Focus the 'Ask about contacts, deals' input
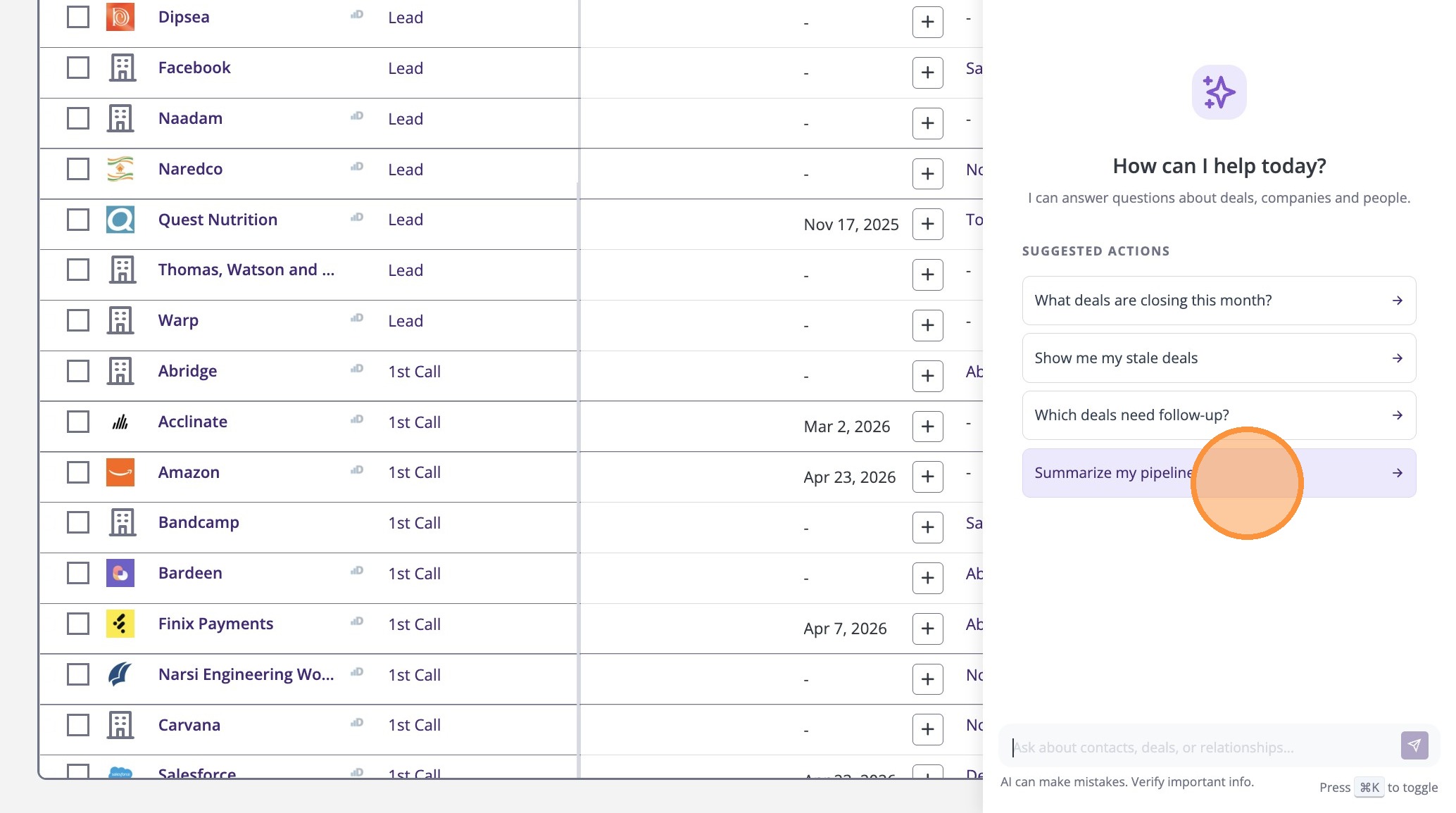1456x813 pixels. click(x=1197, y=748)
